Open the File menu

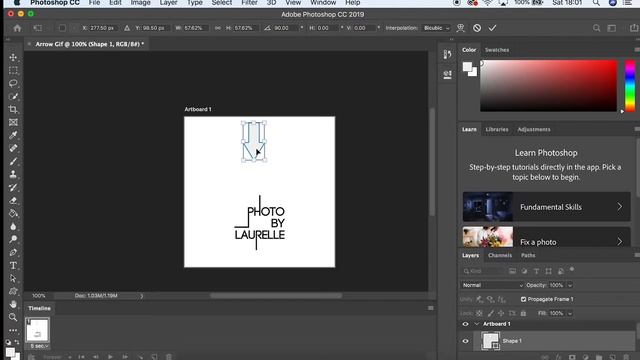point(94,3)
